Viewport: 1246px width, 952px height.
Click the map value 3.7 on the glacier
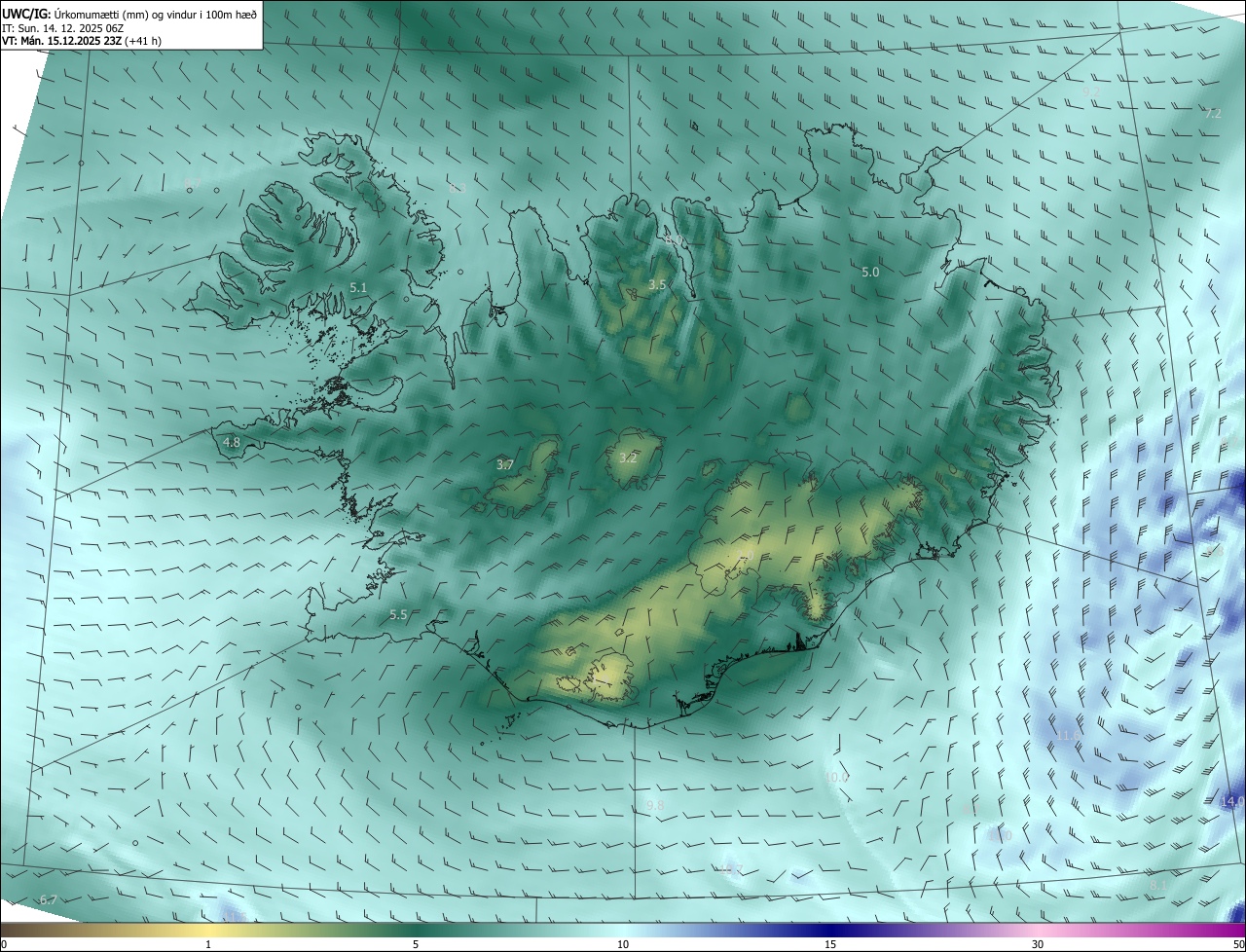pos(504,465)
